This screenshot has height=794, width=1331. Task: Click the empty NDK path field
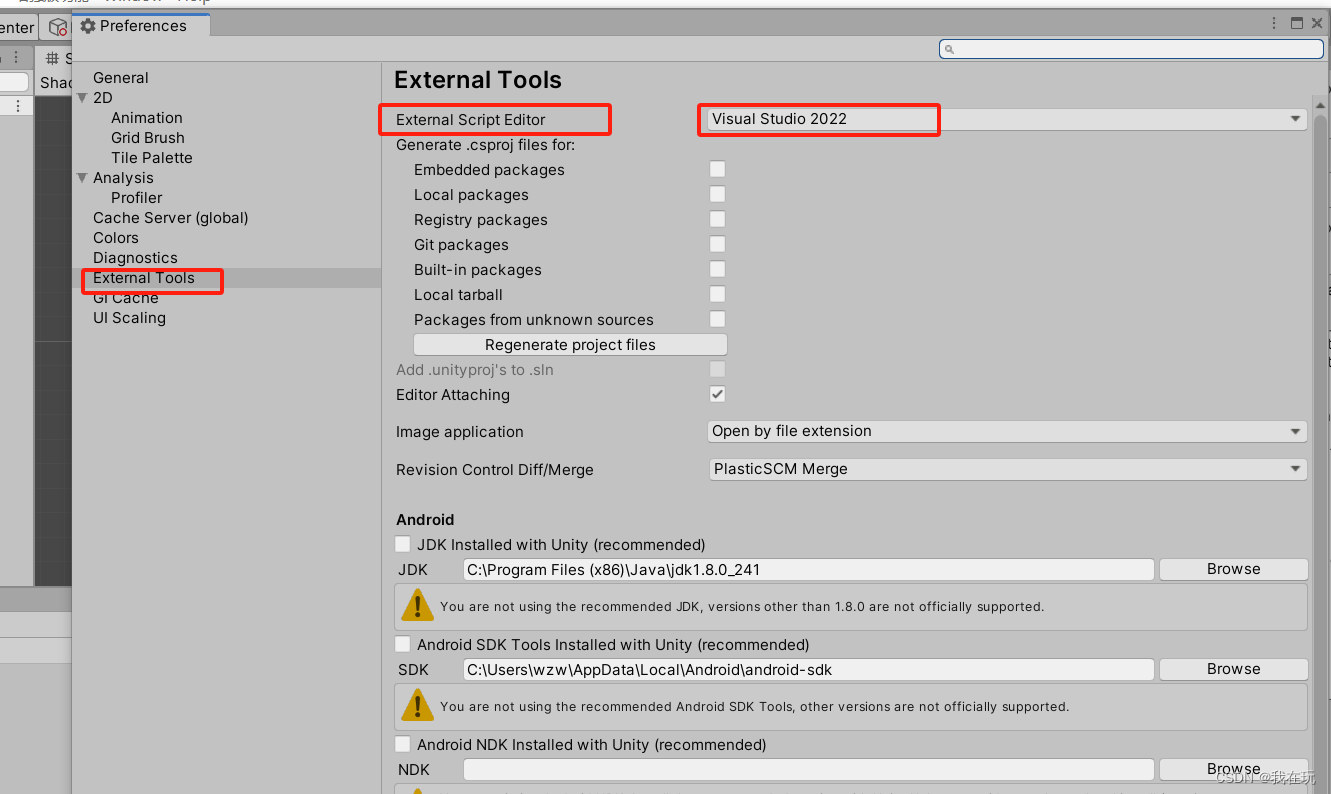pyautogui.click(x=808, y=769)
